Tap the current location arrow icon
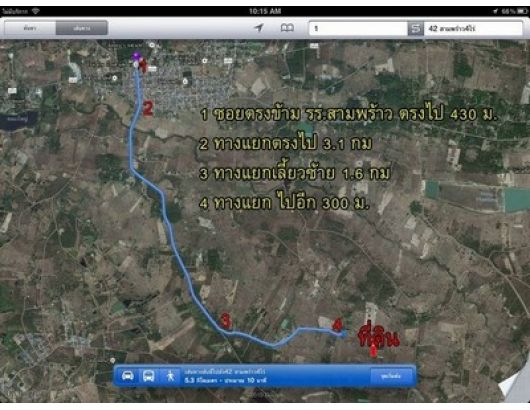 259,28
